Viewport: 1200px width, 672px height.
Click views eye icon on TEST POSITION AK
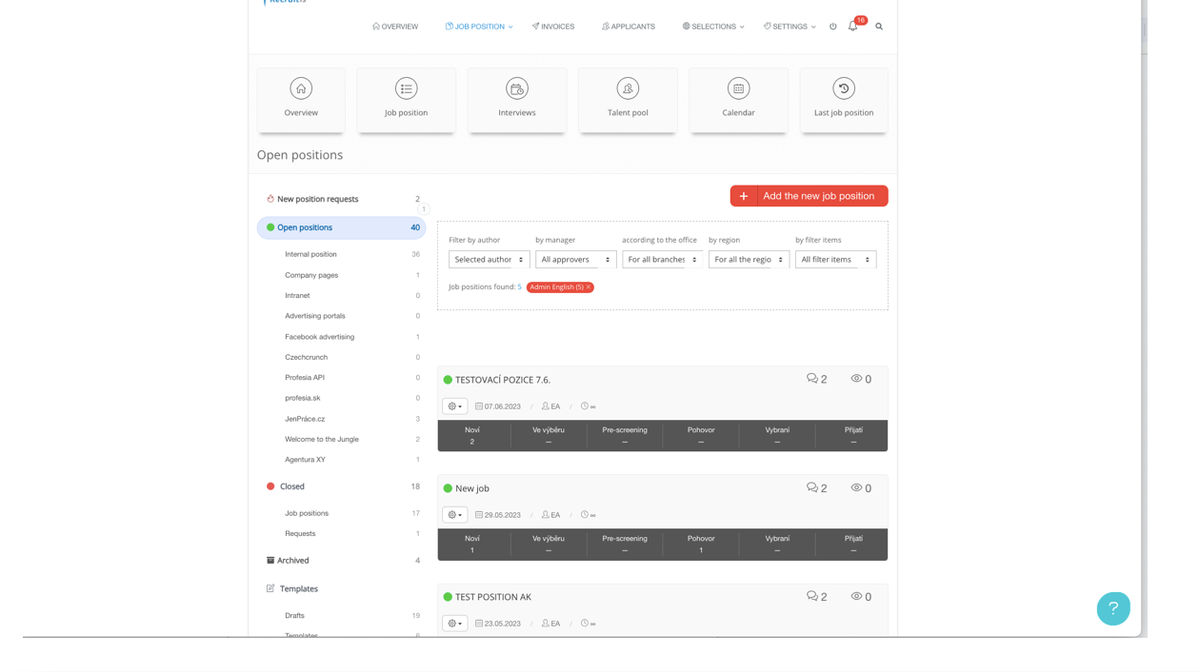(x=856, y=596)
